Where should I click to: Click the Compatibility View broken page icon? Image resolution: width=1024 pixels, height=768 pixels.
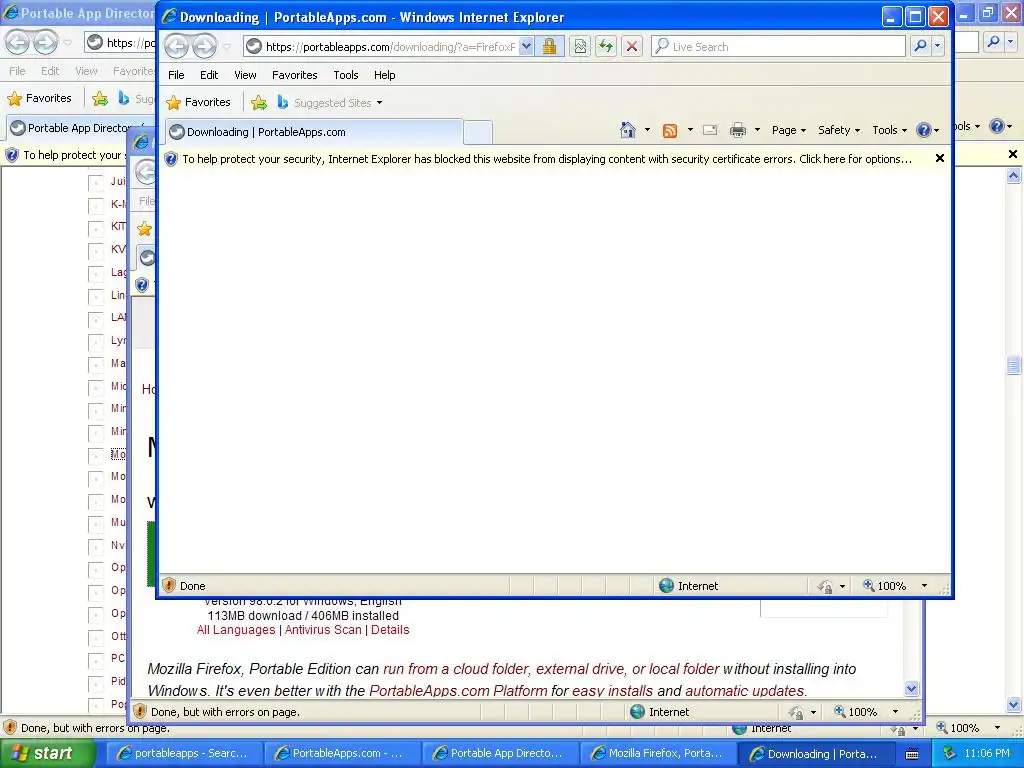580,46
